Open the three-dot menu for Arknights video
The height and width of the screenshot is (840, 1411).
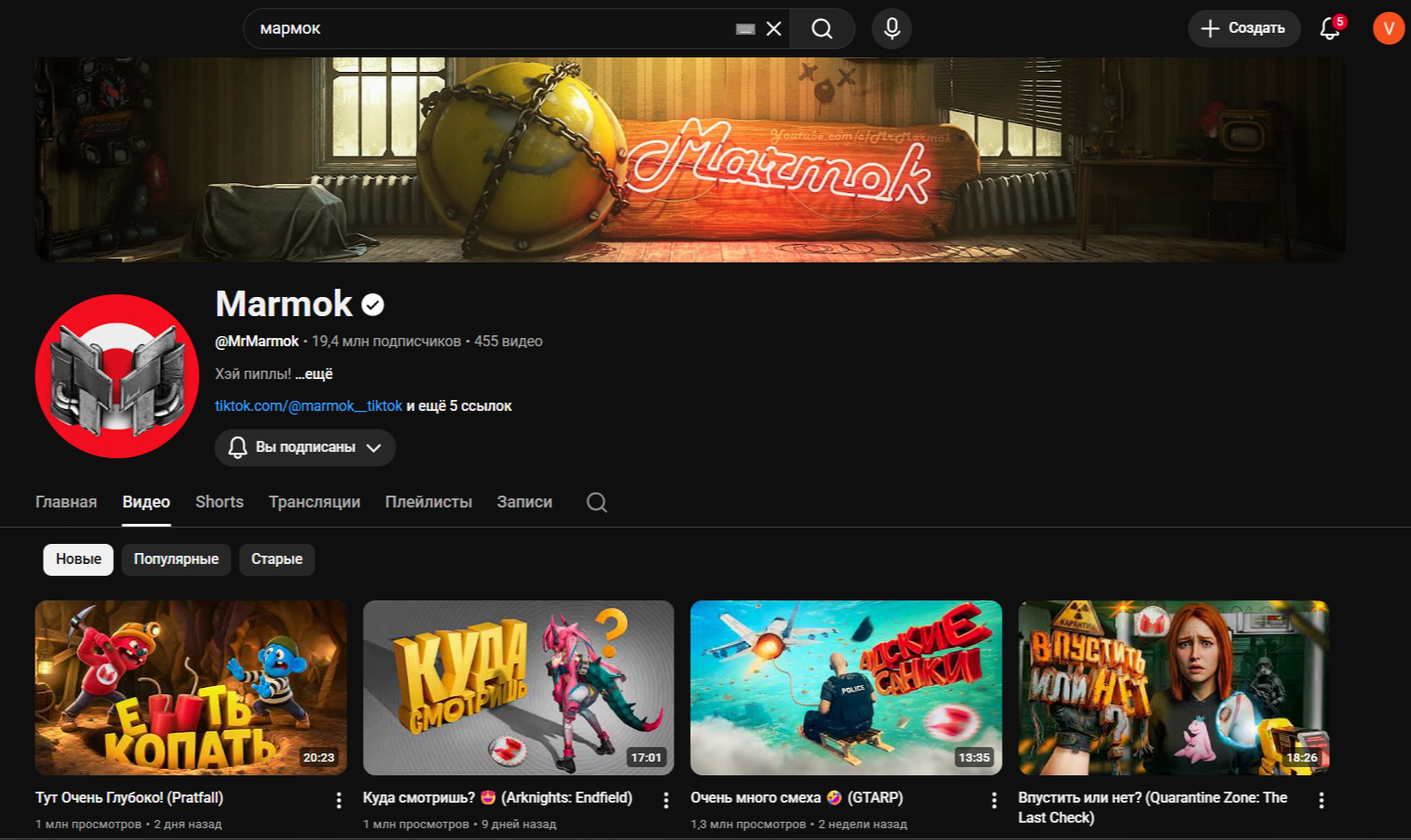[x=666, y=800]
